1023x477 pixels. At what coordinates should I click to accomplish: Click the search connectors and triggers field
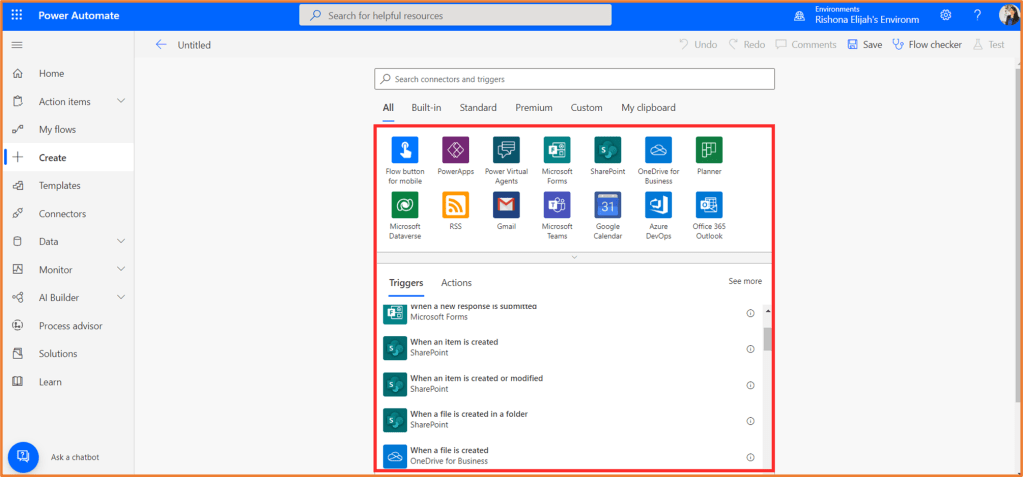point(574,79)
